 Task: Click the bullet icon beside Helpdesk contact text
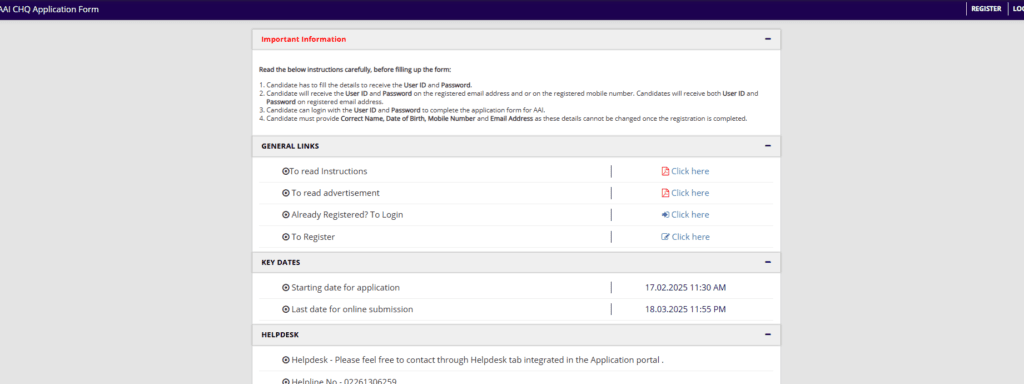click(285, 360)
